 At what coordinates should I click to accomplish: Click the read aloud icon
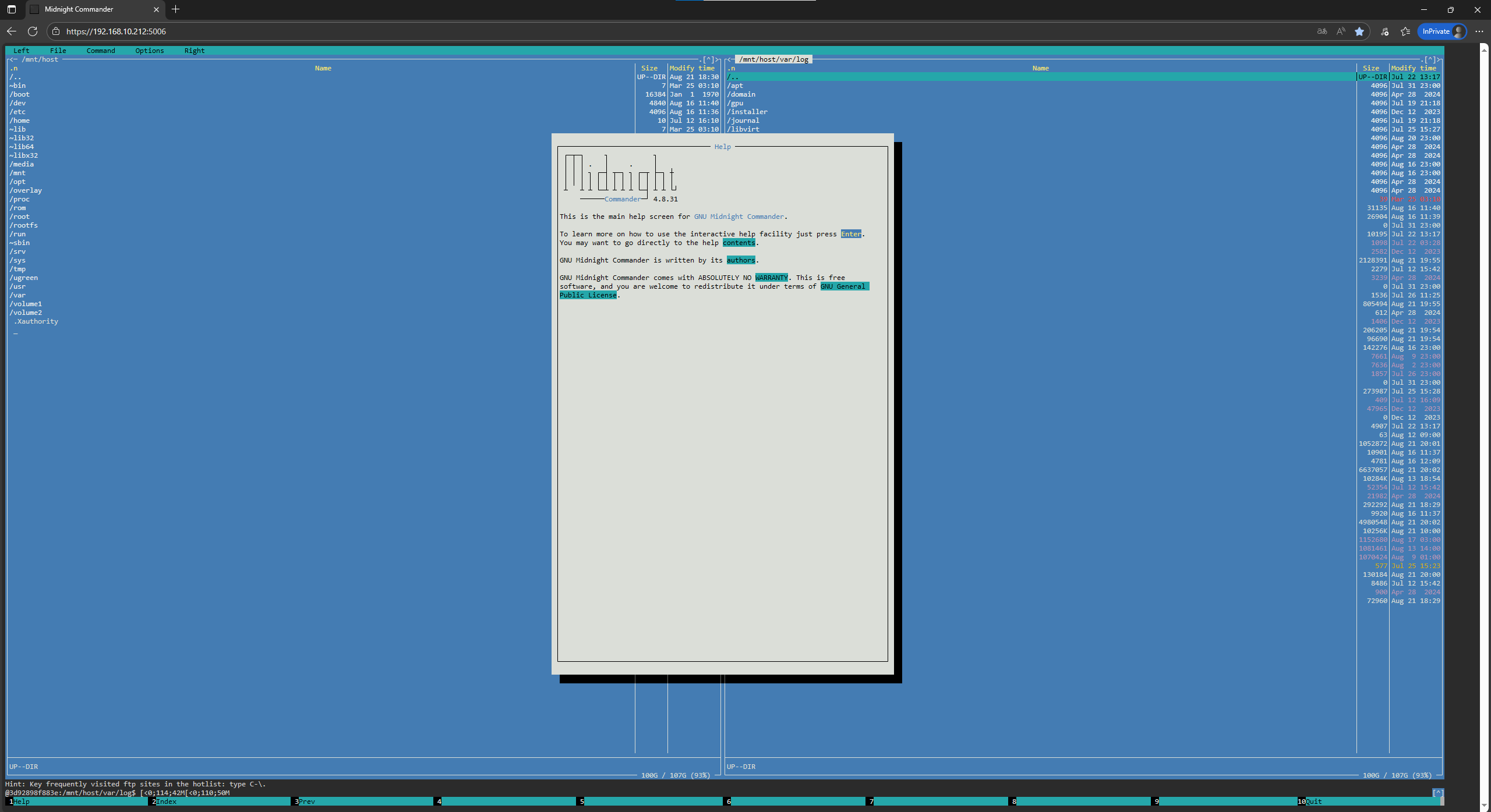coord(1341,31)
